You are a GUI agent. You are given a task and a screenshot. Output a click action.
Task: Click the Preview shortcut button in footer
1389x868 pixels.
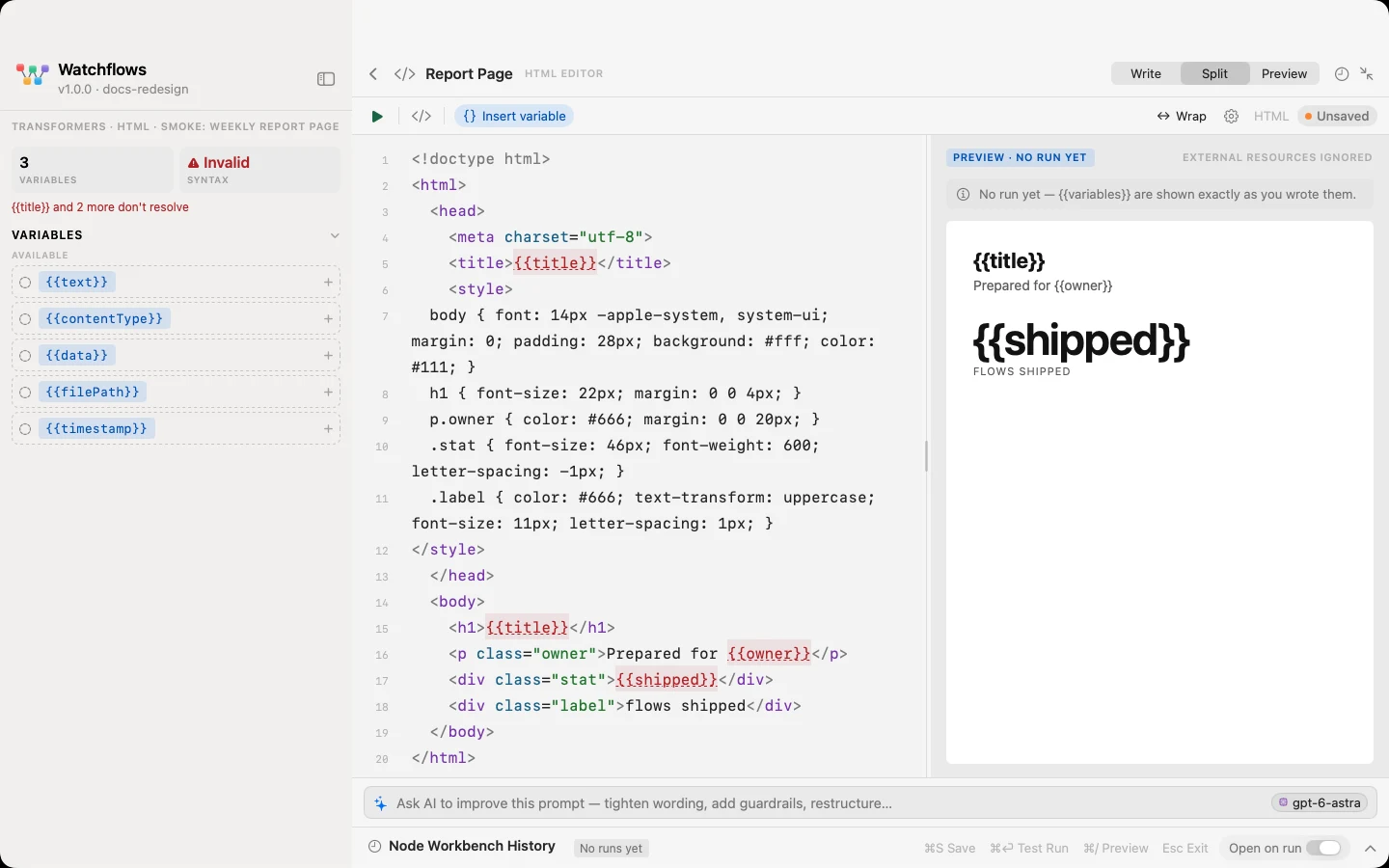click(1116, 849)
